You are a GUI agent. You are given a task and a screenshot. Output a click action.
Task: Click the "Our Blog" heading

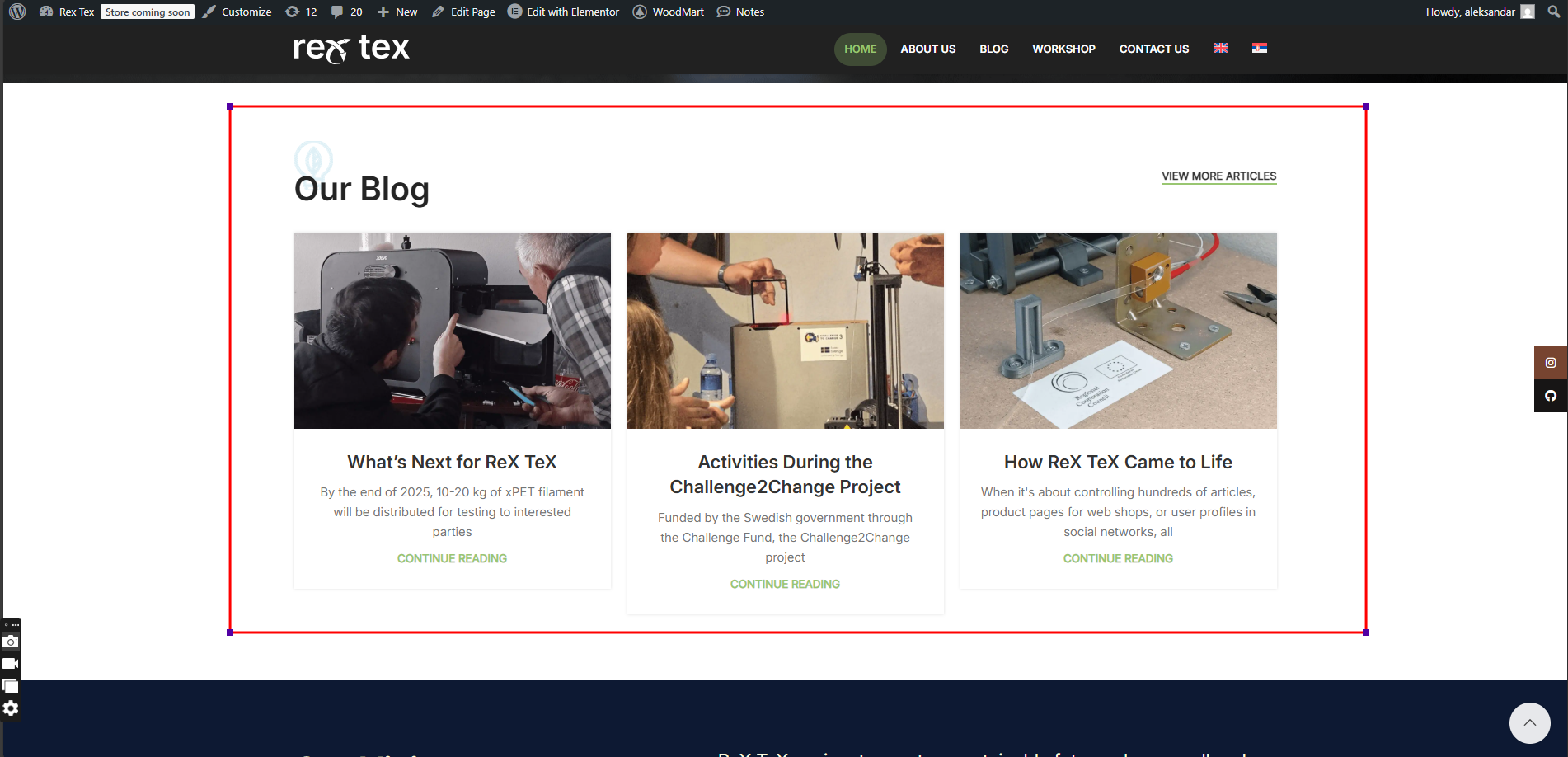click(x=362, y=189)
